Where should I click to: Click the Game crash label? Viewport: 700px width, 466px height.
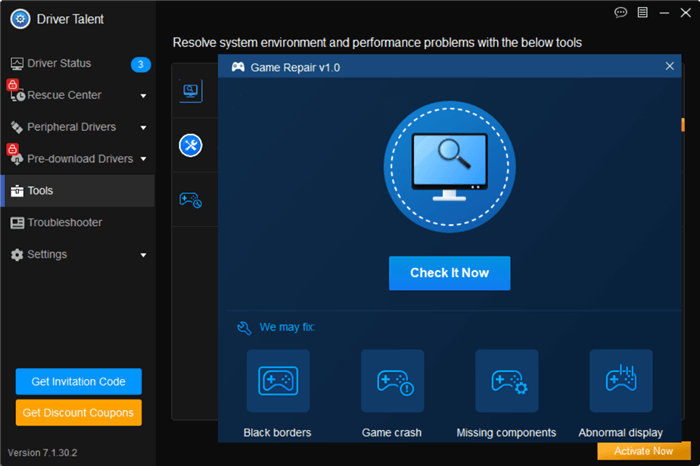392,433
